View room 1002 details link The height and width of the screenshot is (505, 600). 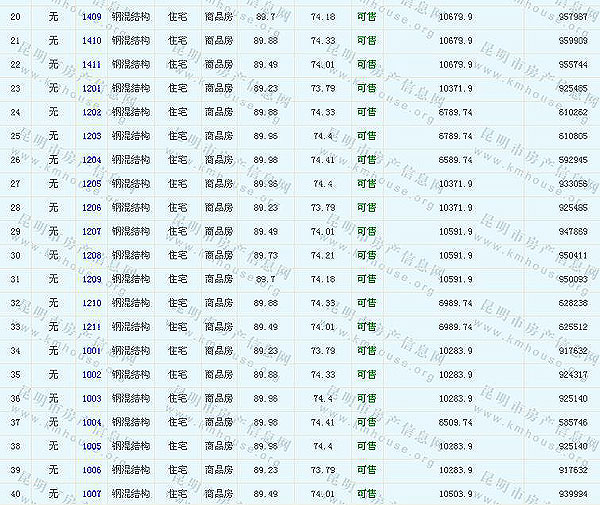click(x=91, y=375)
